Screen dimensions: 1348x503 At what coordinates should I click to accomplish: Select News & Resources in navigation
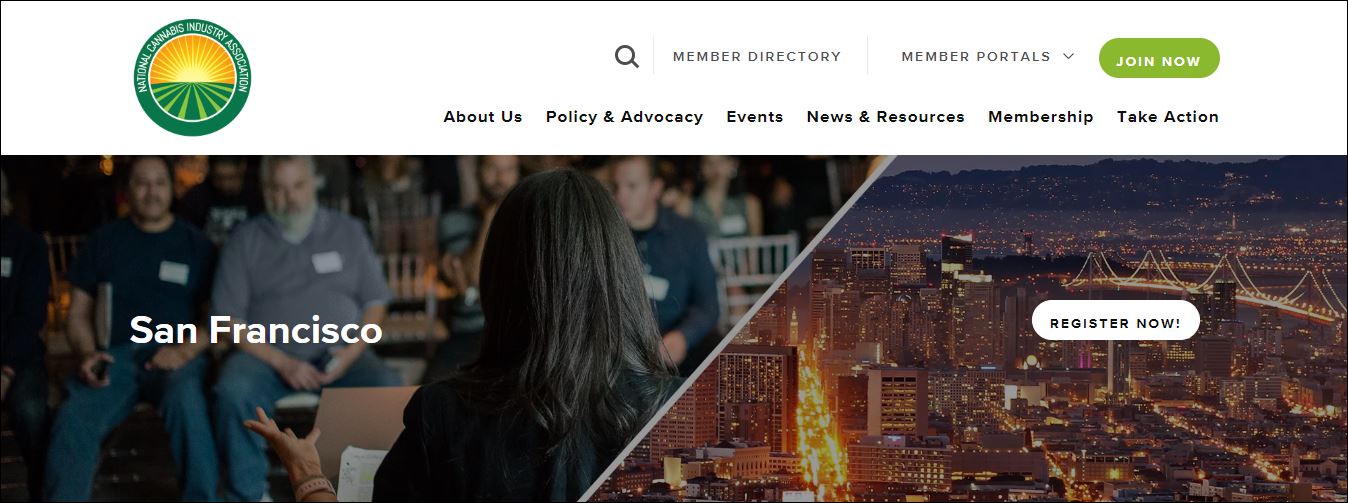[x=886, y=116]
